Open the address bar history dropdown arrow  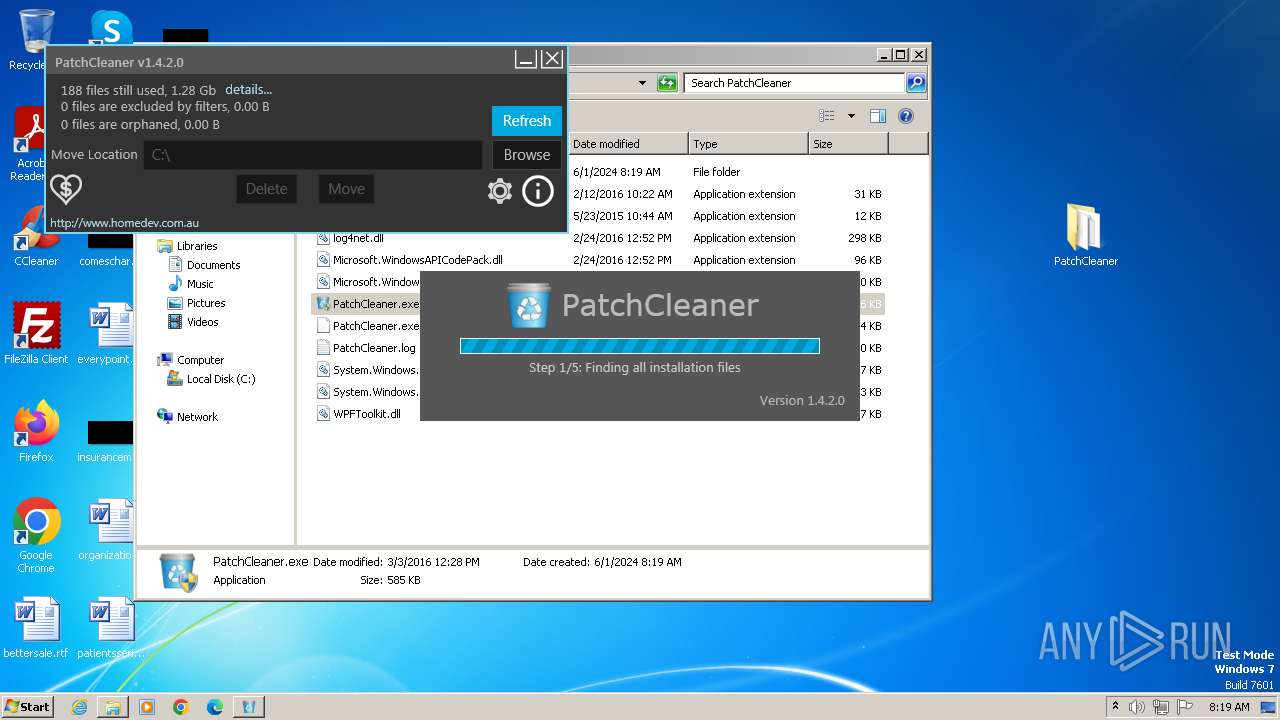(642, 83)
